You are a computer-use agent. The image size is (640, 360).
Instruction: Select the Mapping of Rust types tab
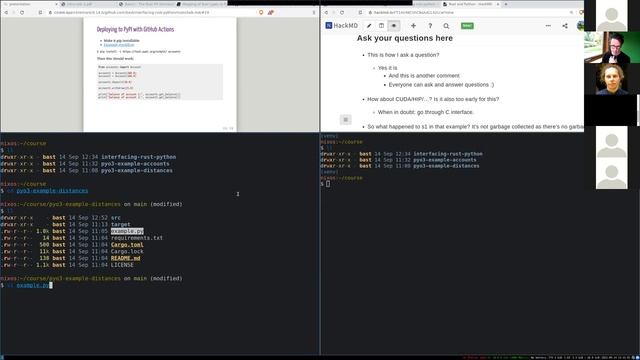tap(203, 4)
